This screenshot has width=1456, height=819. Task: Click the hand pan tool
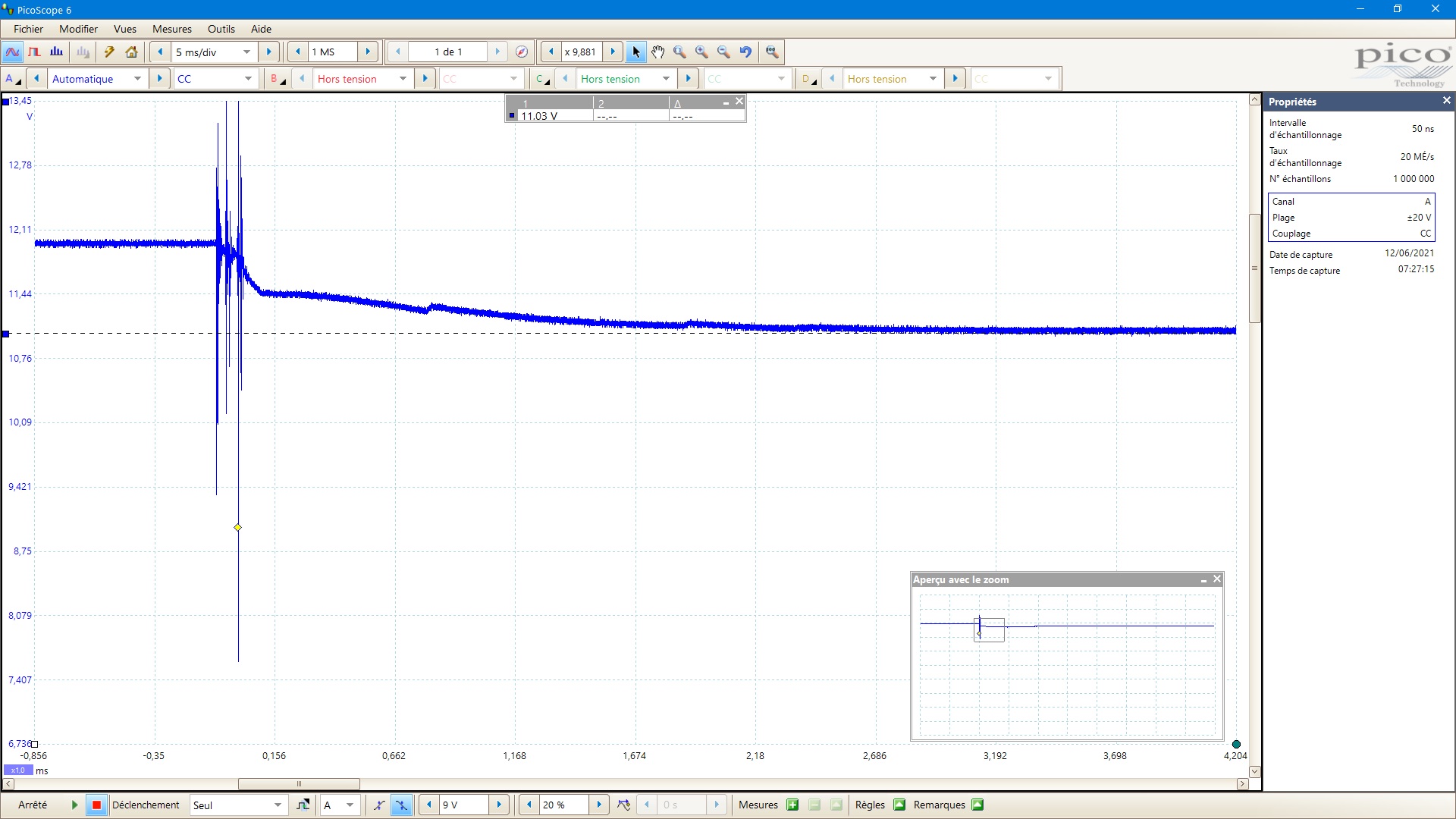657,52
